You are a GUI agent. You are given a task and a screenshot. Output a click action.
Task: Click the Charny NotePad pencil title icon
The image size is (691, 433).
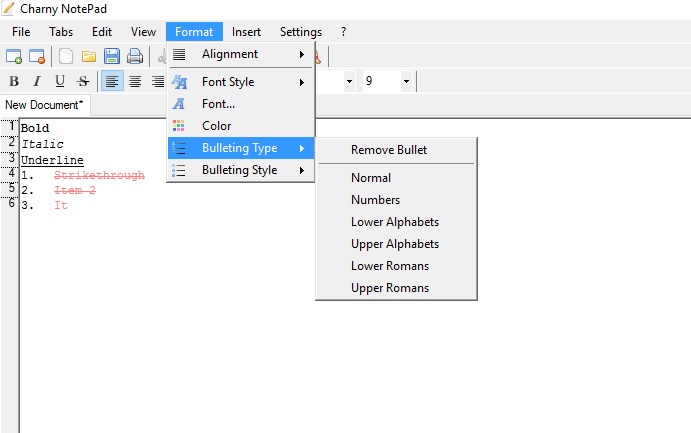pyautogui.click(x=8, y=8)
